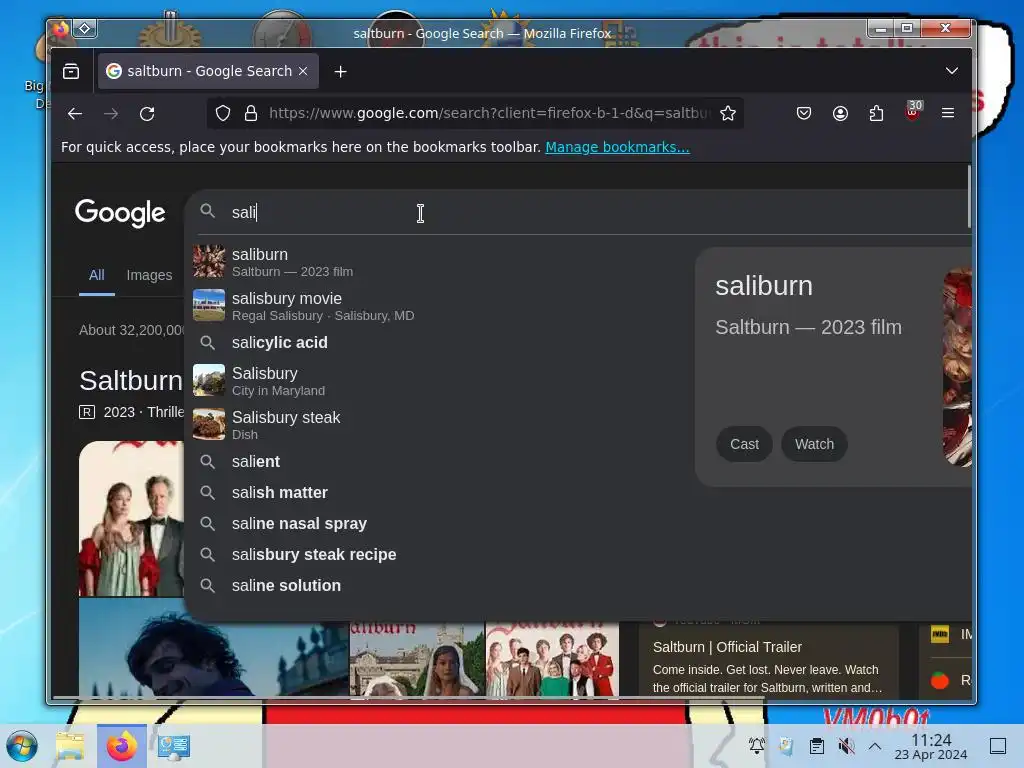
Task: Click the uBlock extension icon with badge 30
Action: tap(913, 111)
